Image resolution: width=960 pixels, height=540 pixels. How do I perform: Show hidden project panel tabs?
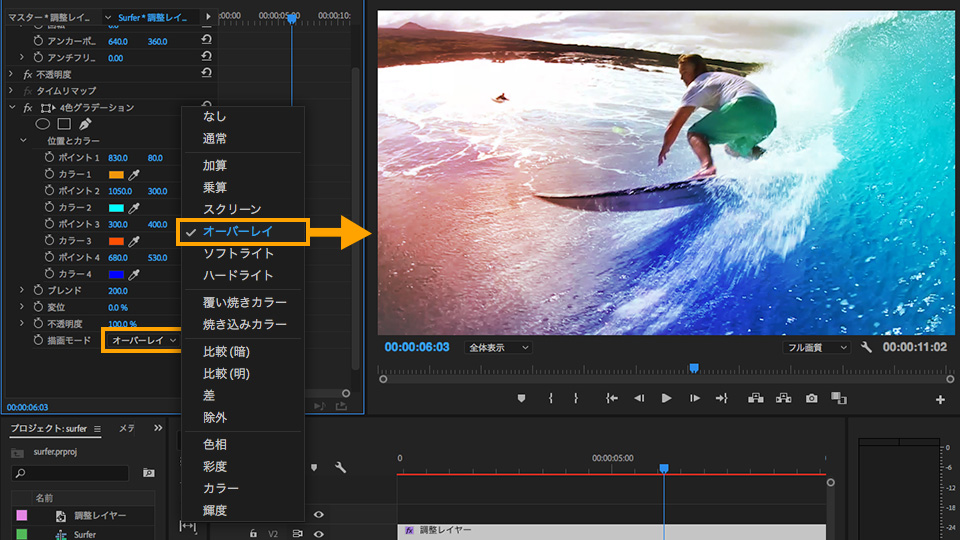pos(158,428)
